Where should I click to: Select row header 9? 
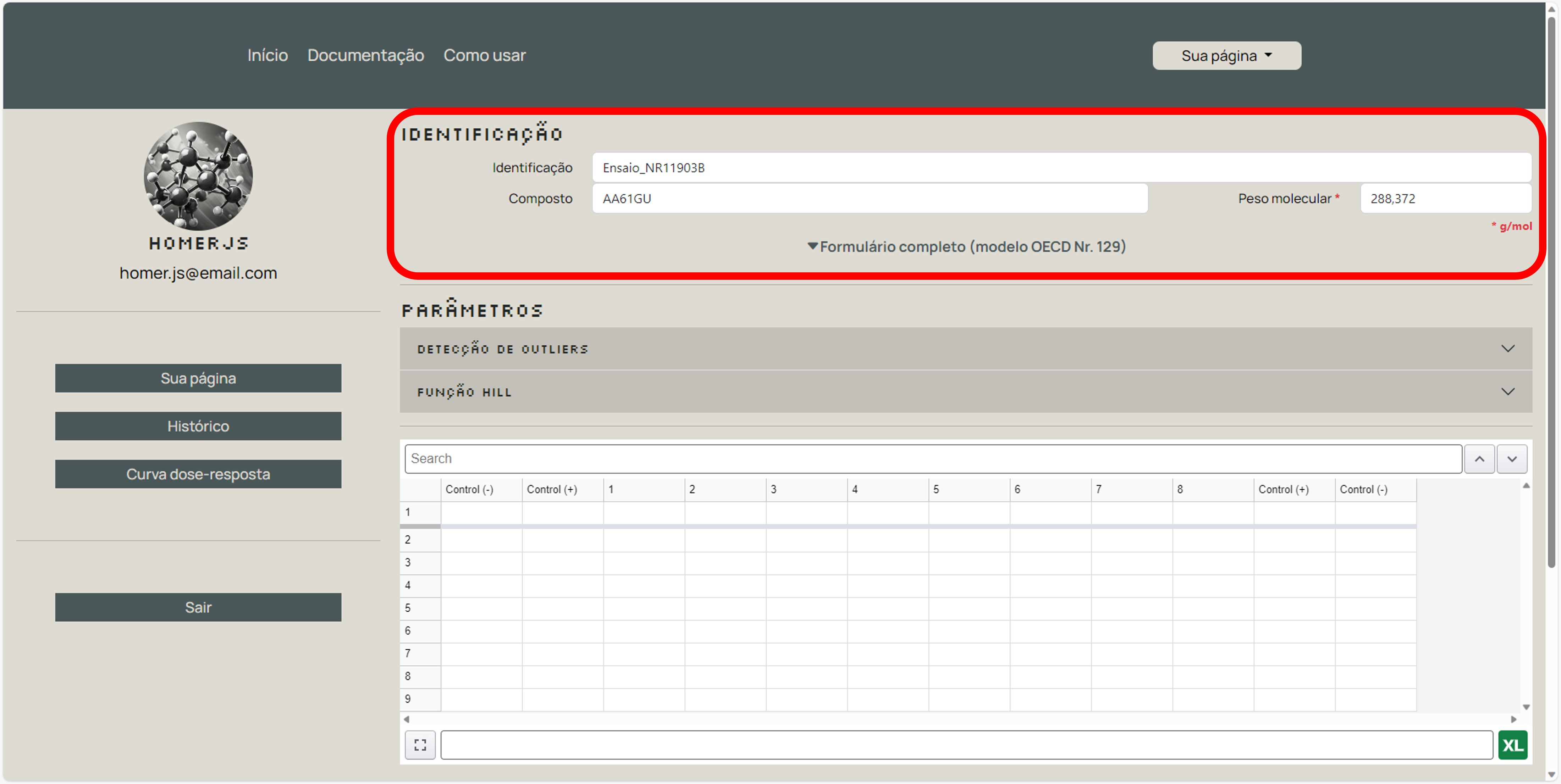click(x=420, y=699)
